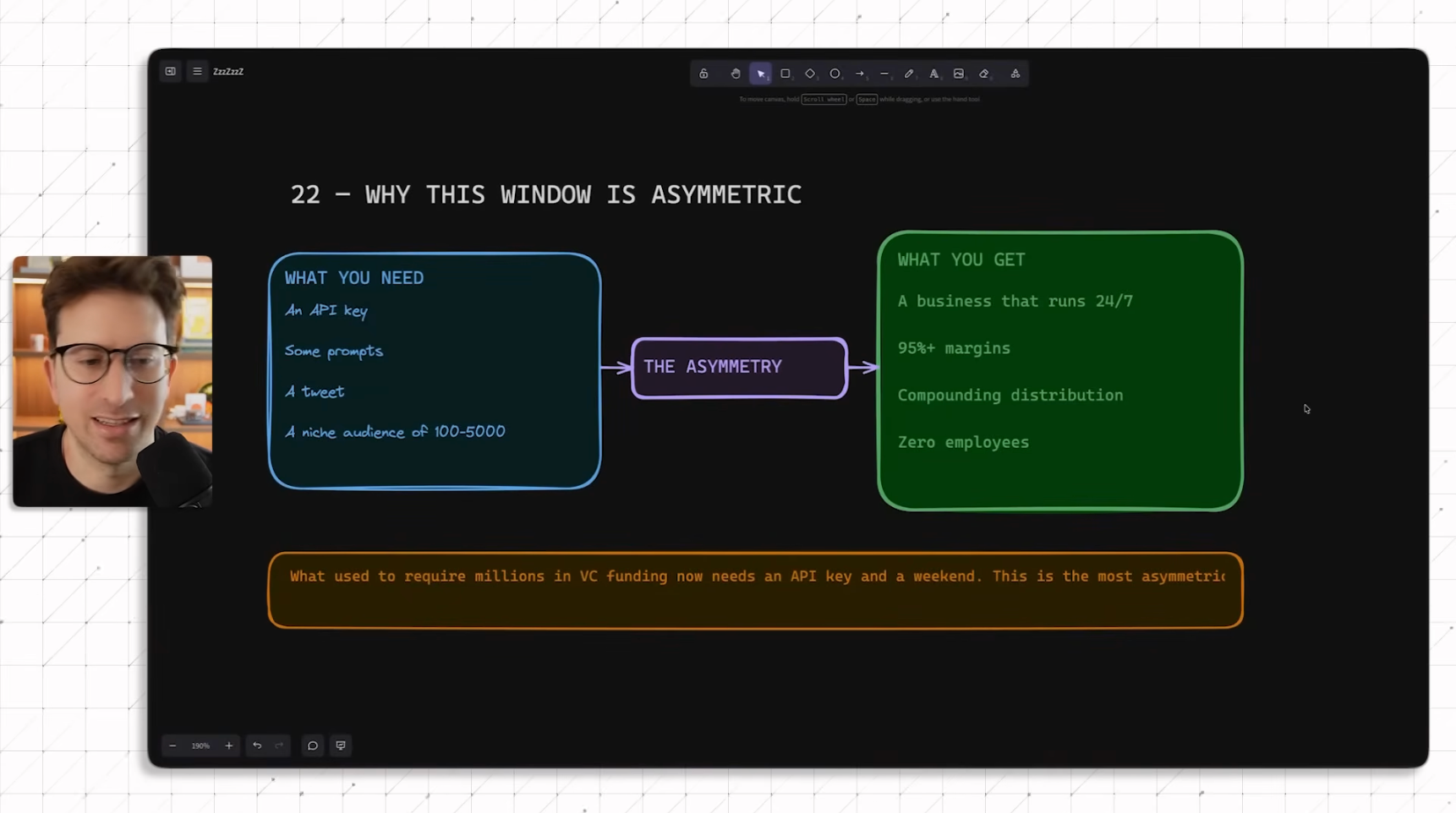Open the hamburger main menu
The height and width of the screenshot is (813, 1456).
tap(197, 72)
